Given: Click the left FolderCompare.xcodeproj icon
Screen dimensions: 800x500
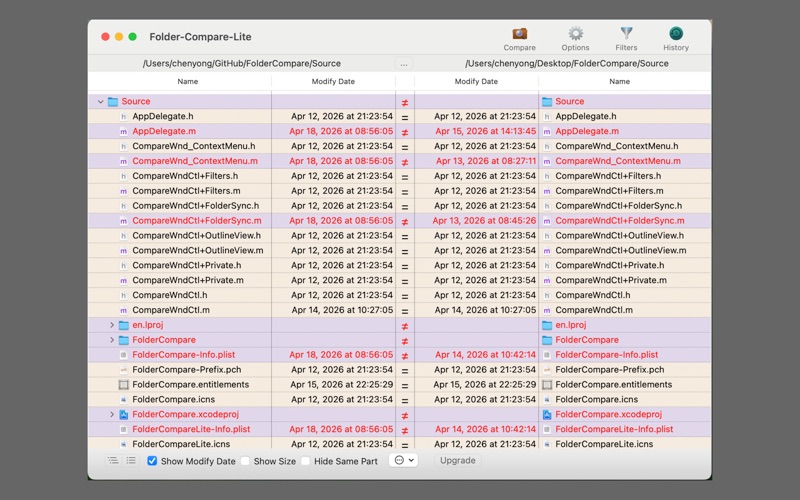Looking at the screenshot, I should pos(123,414).
